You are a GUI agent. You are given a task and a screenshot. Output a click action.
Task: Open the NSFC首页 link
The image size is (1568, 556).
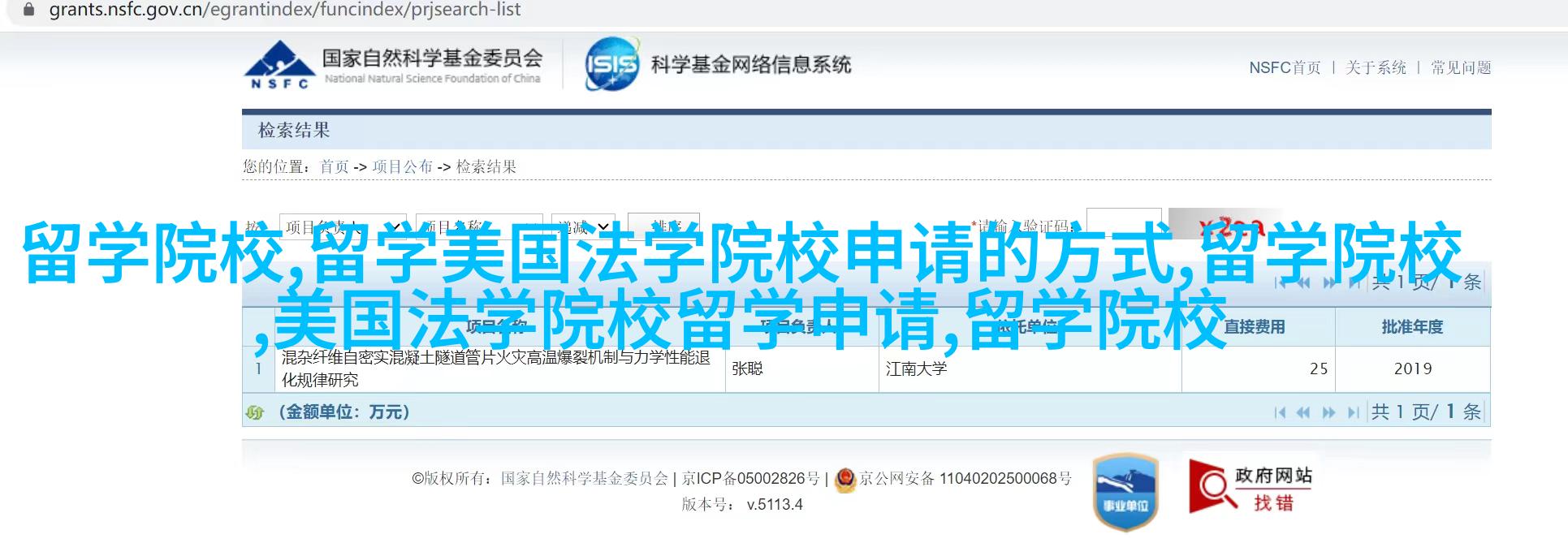click(1285, 68)
